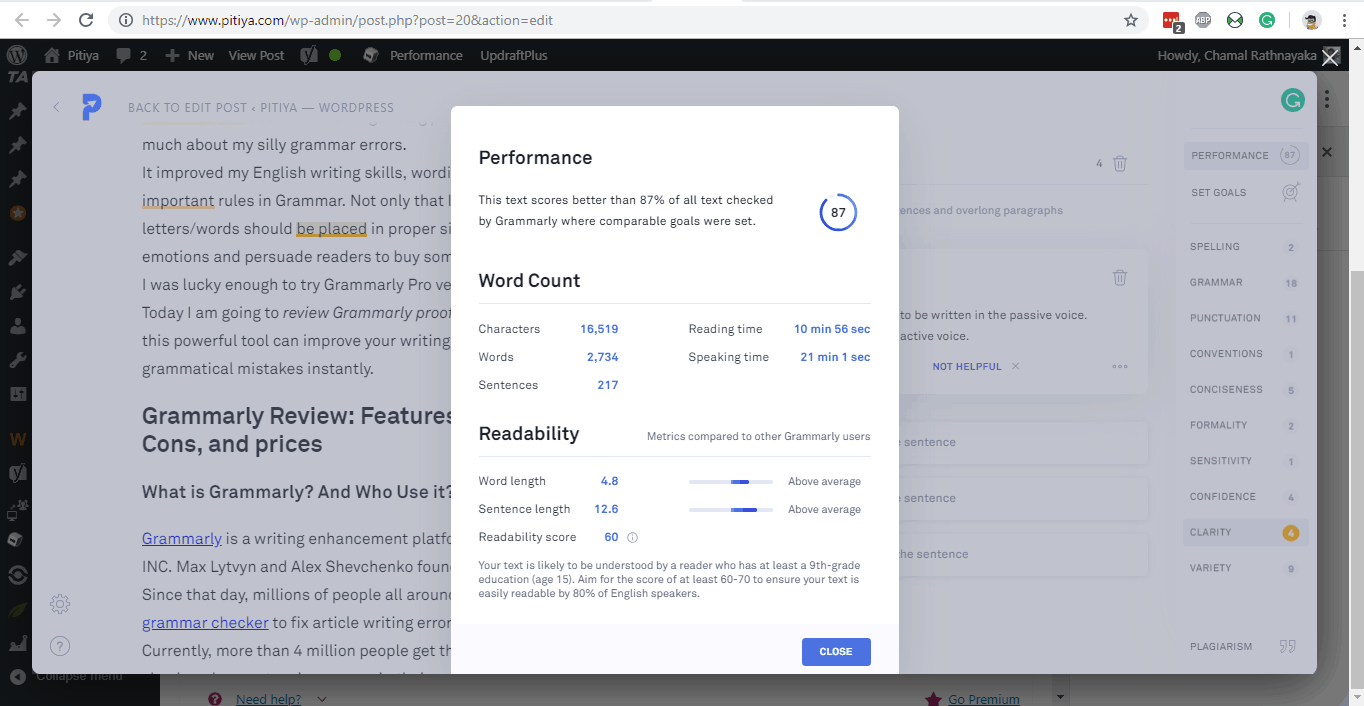Click the browser address bar URL
Image resolution: width=1364 pixels, height=706 pixels.
coord(347,20)
